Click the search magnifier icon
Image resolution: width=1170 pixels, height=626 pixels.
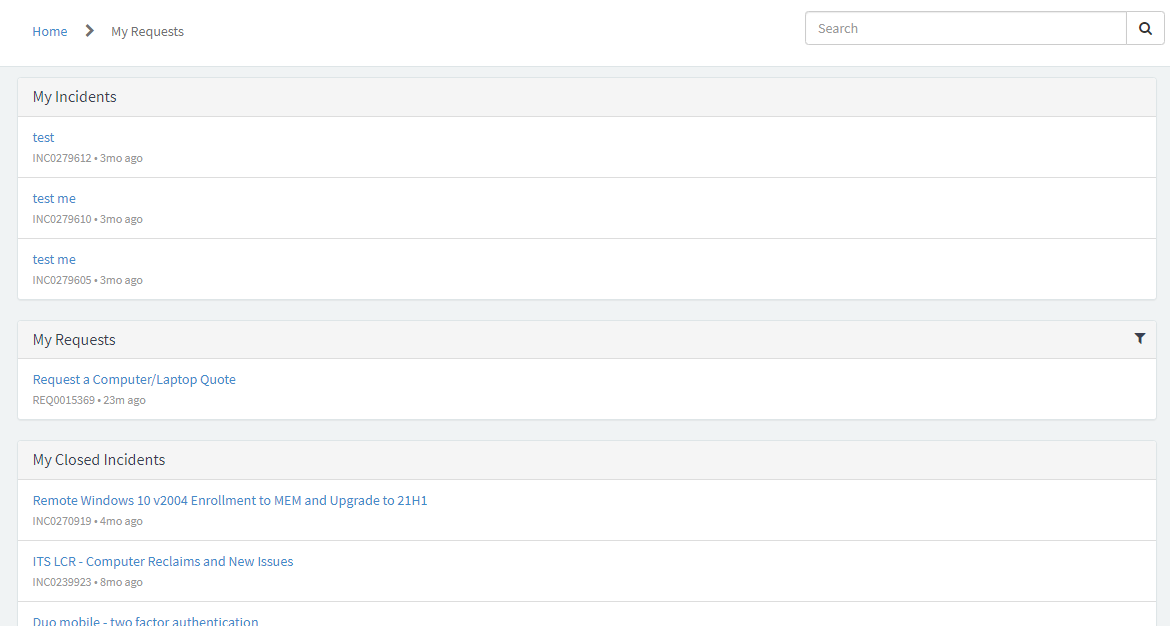pos(1144,28)
